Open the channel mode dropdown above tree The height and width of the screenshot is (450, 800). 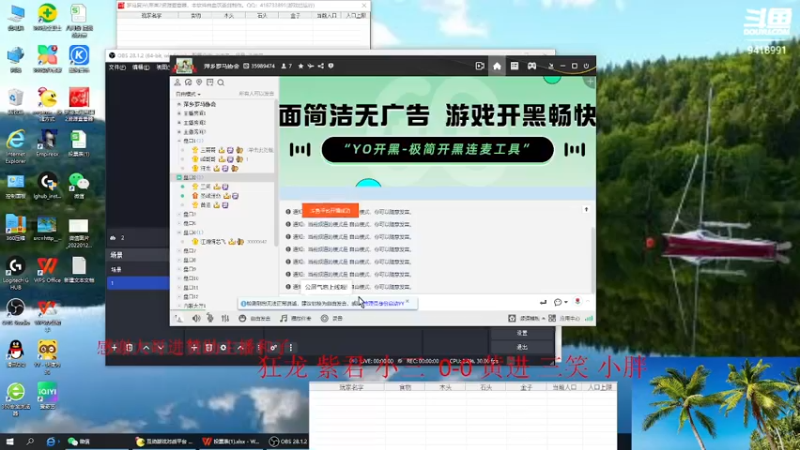(x=188, y=94)
